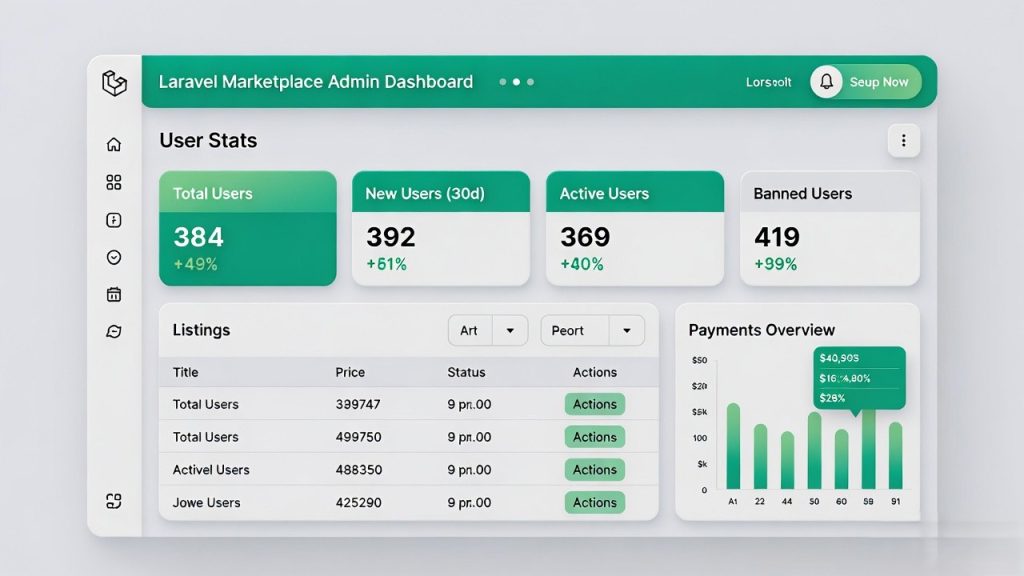Click the bar labeled 50 in chart
Viewport: 1024px width, 576px height.
click(814, 451)
